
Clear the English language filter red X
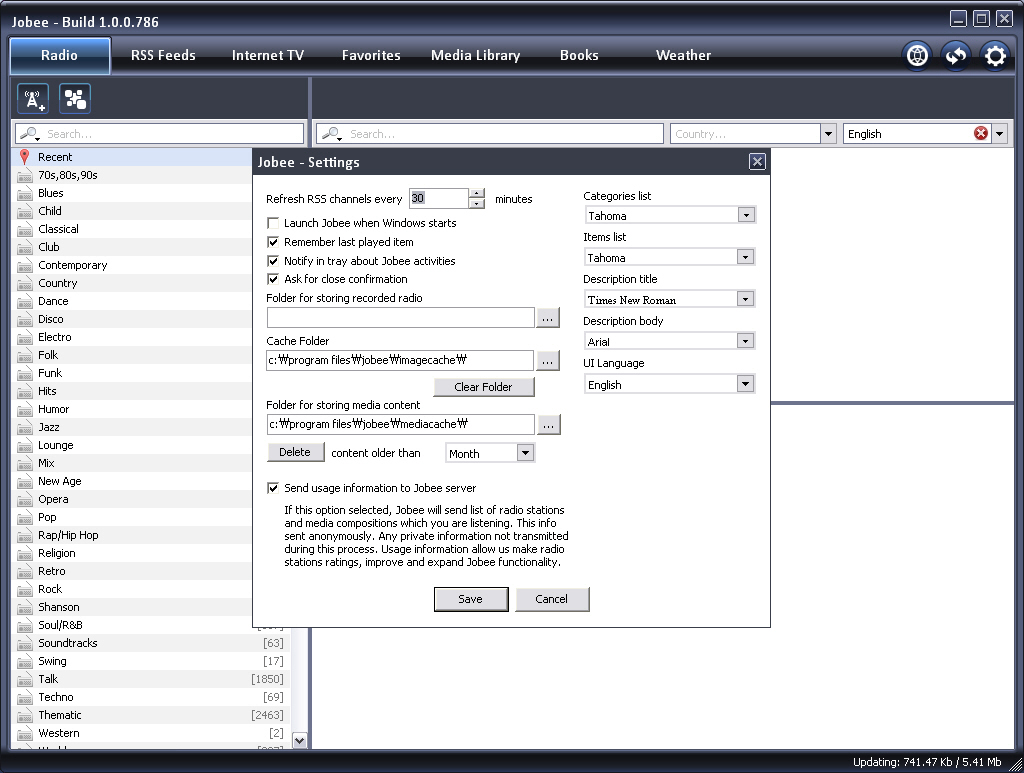(x=980, y=133)
